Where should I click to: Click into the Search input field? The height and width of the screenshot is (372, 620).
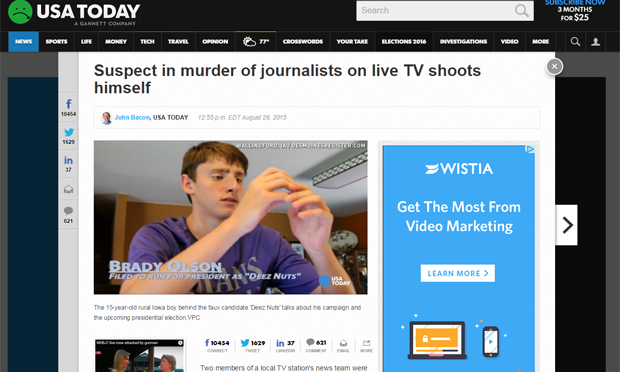point(435,11)
